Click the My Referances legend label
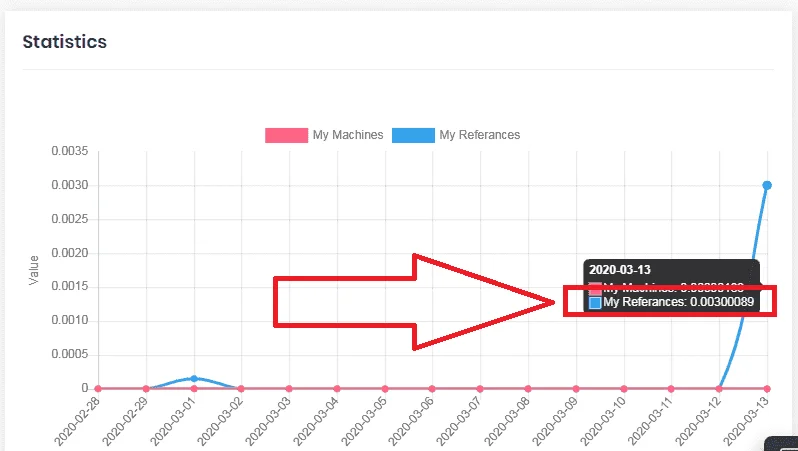Image resolution: width=798 pixels, height=451 pixels. coord(480,135)
